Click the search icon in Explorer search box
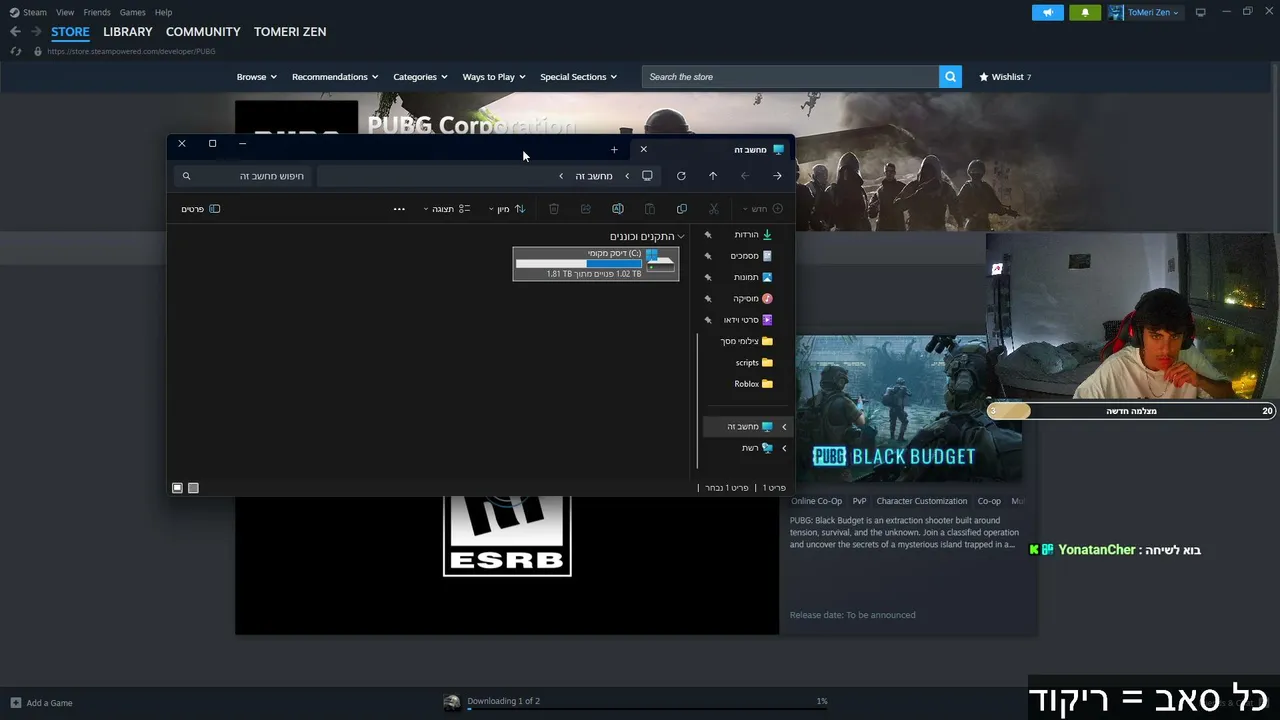 [186, 176]
